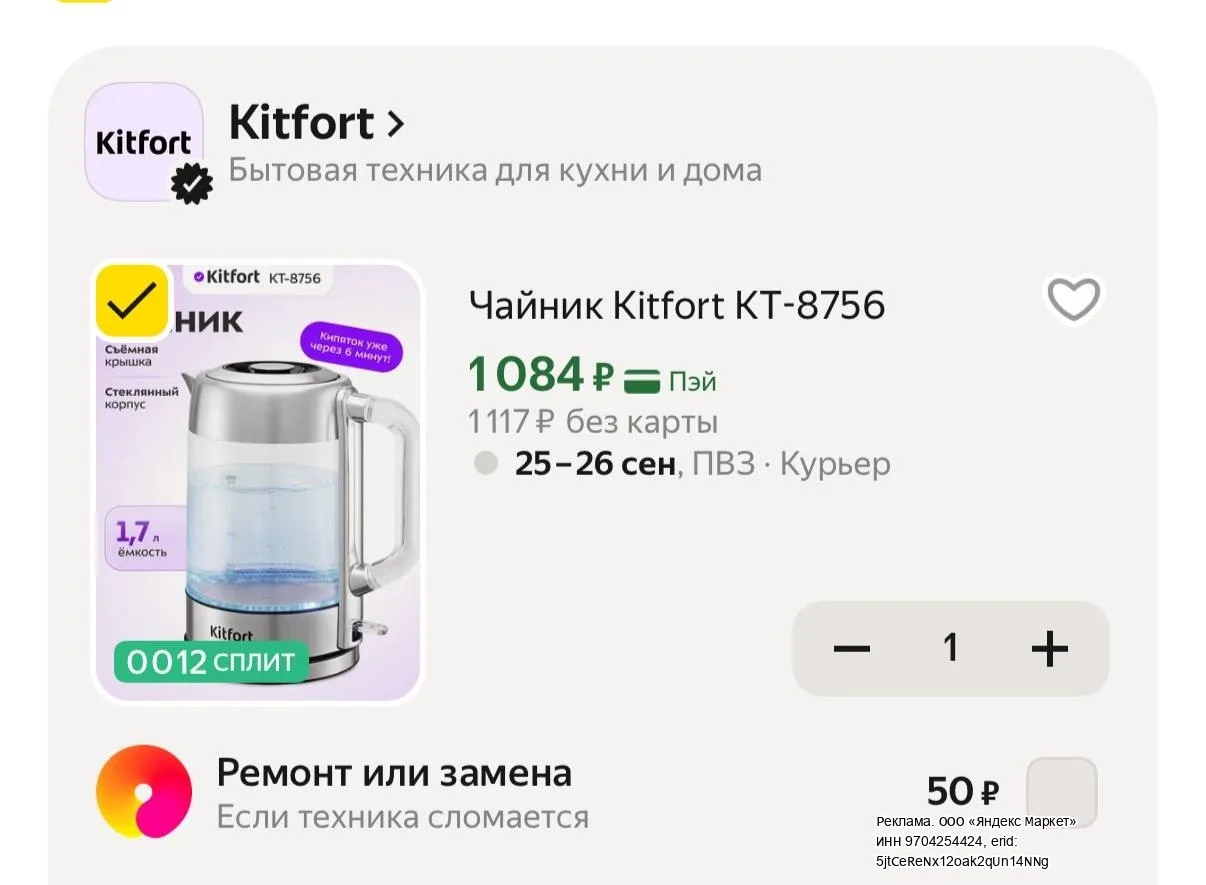Click the 1084 ₽ Pay price
The image size is (1206, 885).
tap(540, 375)
